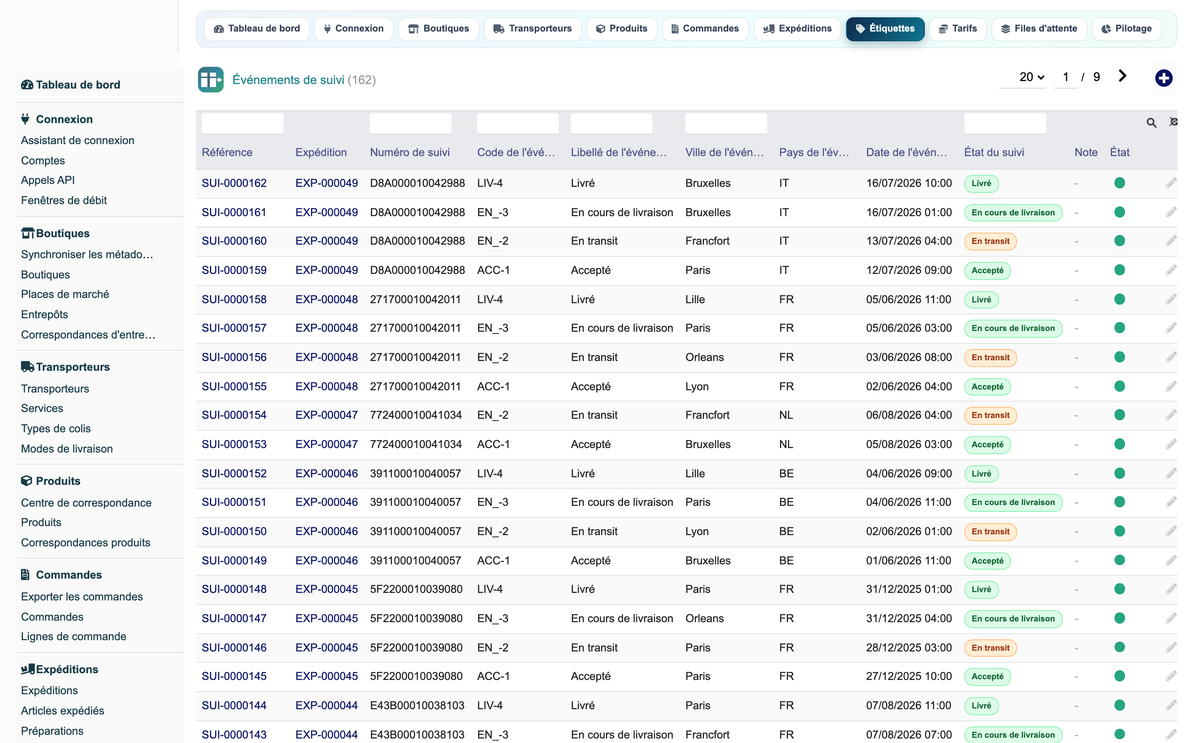Open the rows per page dropdown showing 20
The height and width of the screenshot is (743, 1200).
click(x=1031, y=77)
